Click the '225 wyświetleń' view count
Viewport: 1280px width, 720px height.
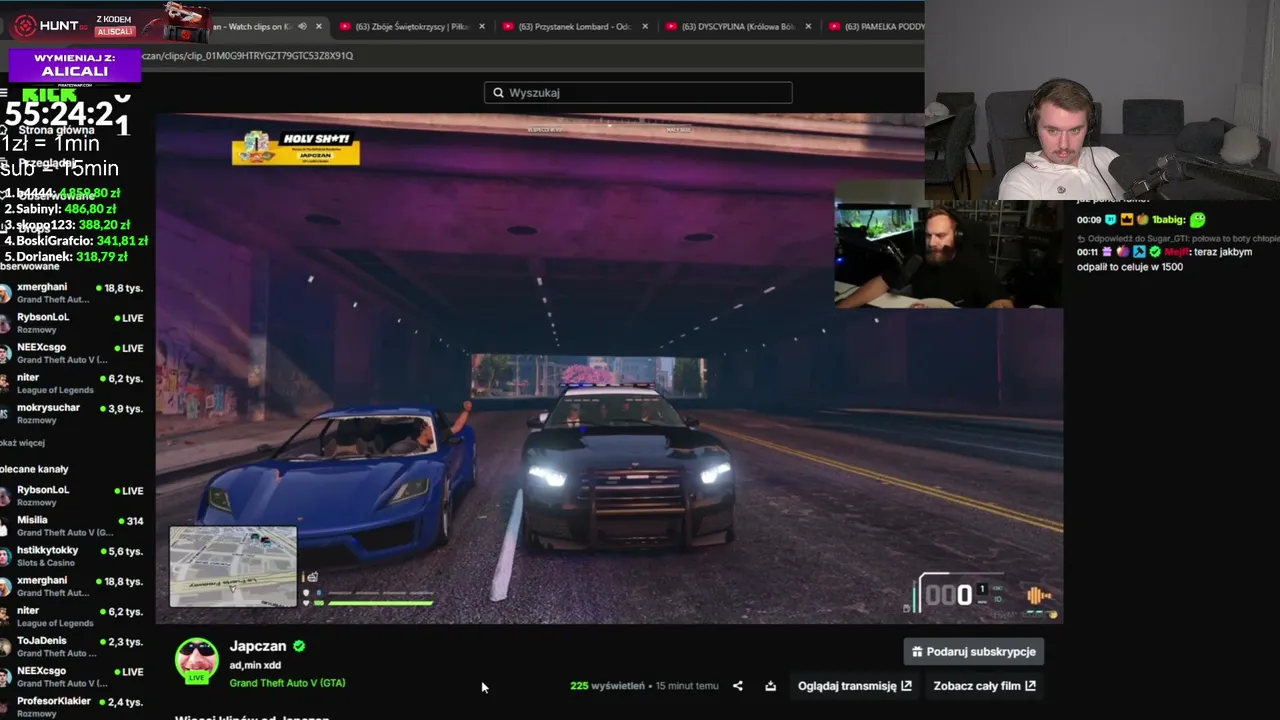pyautogui.click(x=607, y=686)
